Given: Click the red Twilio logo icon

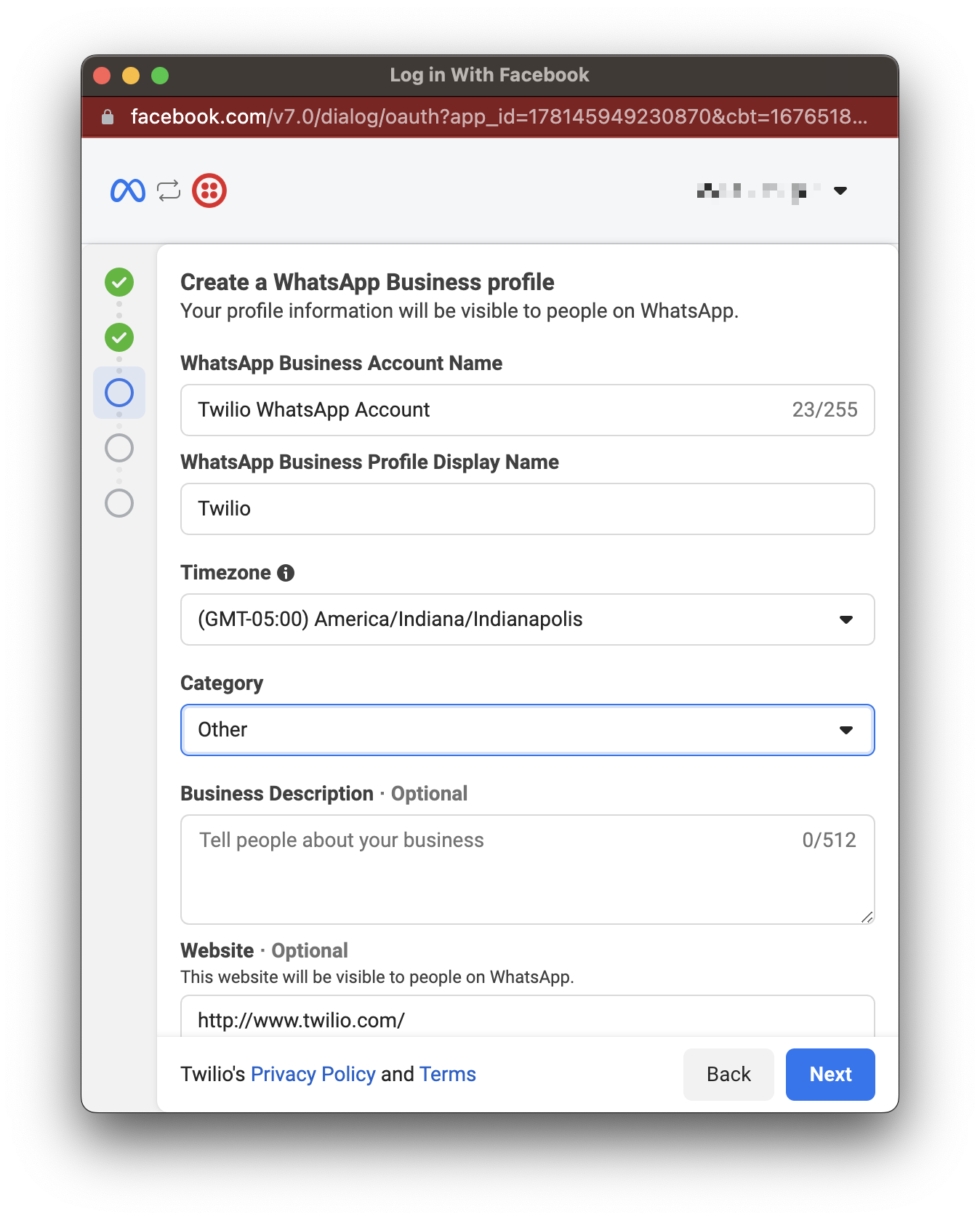Looking at the screenshot, I should [209, 190].
